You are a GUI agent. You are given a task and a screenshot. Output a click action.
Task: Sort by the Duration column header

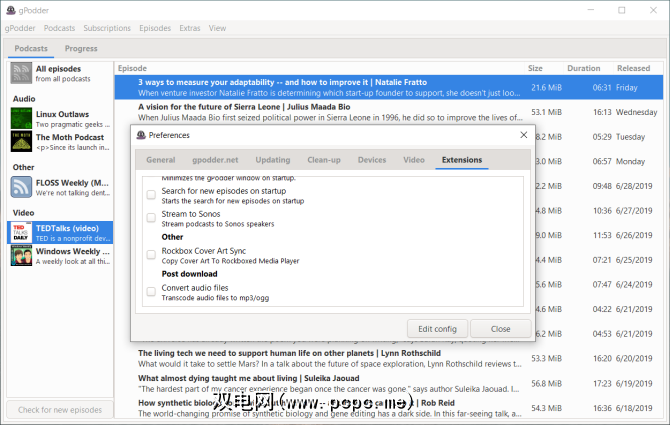[588, 68]
